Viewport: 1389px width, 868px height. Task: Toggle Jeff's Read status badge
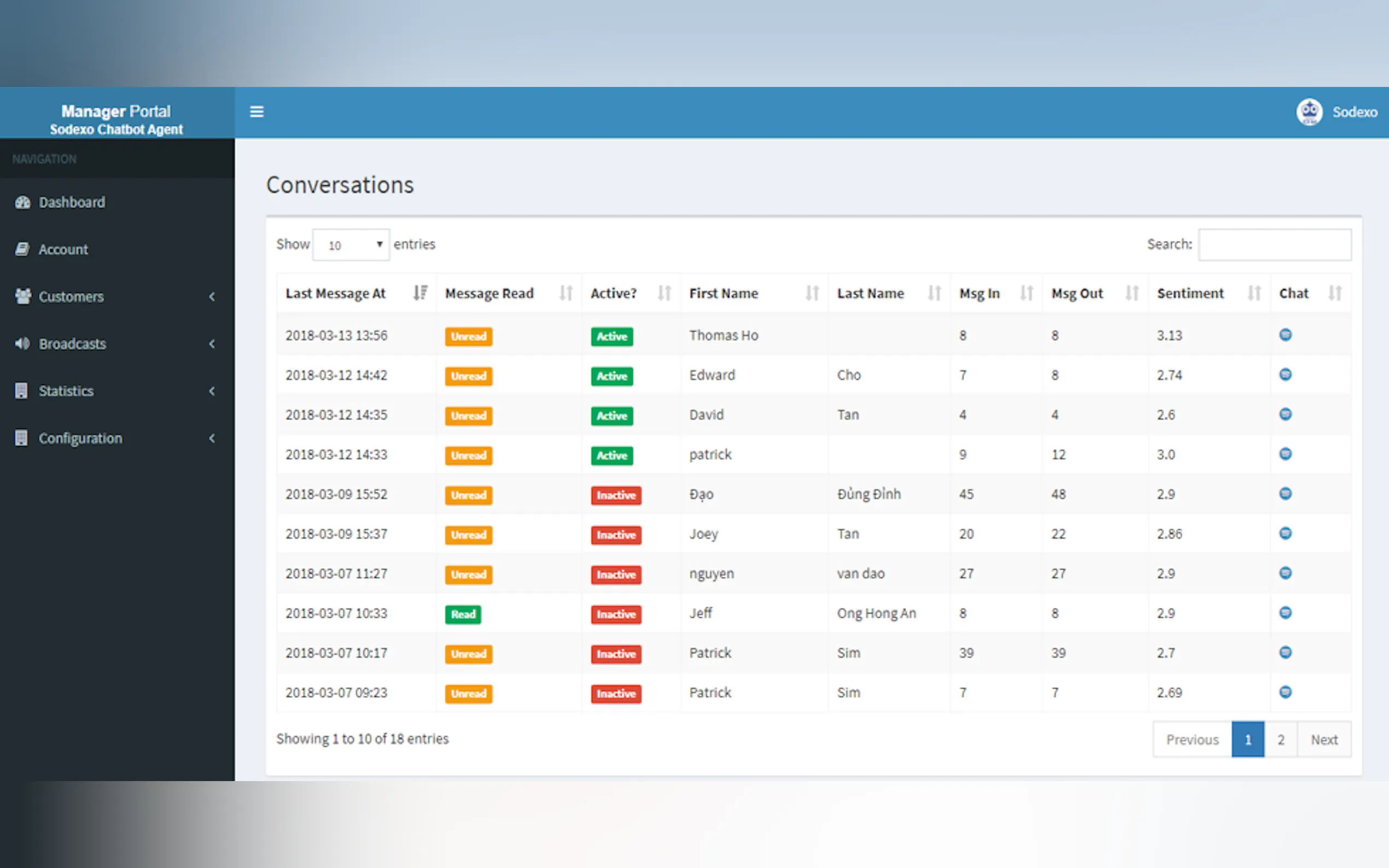[x=463, y=614]
